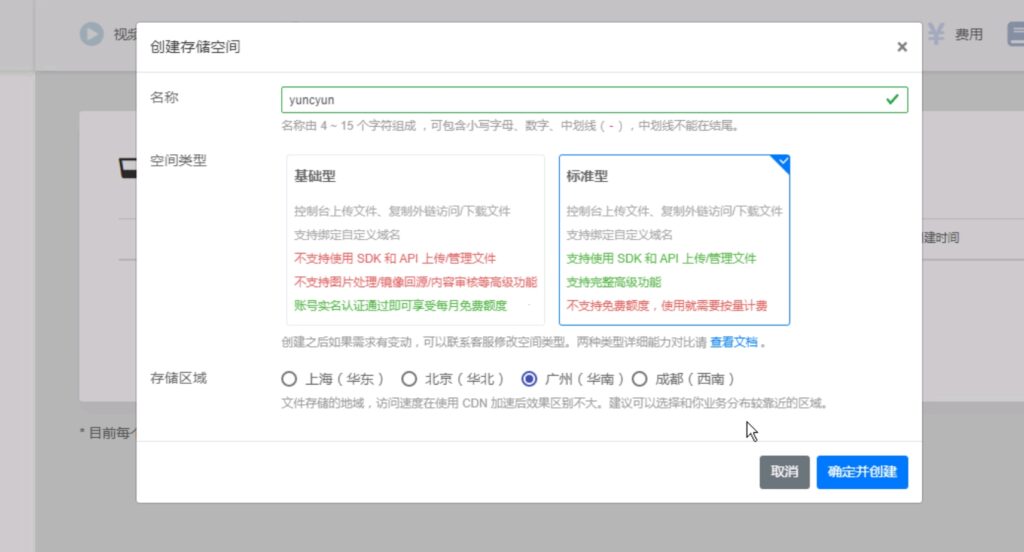Open the 查看文档 link

point(733,342)
